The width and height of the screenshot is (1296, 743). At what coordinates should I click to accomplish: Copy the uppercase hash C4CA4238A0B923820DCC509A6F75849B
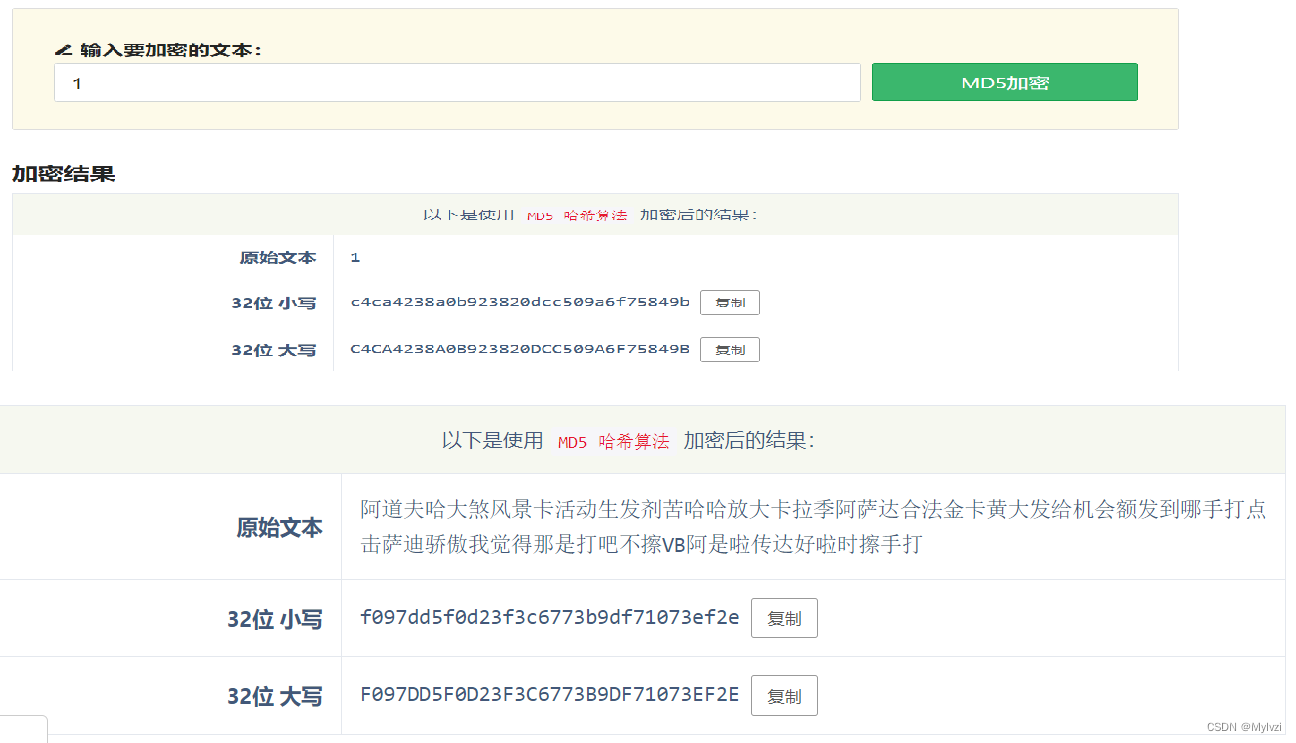[x=730, y=350]
